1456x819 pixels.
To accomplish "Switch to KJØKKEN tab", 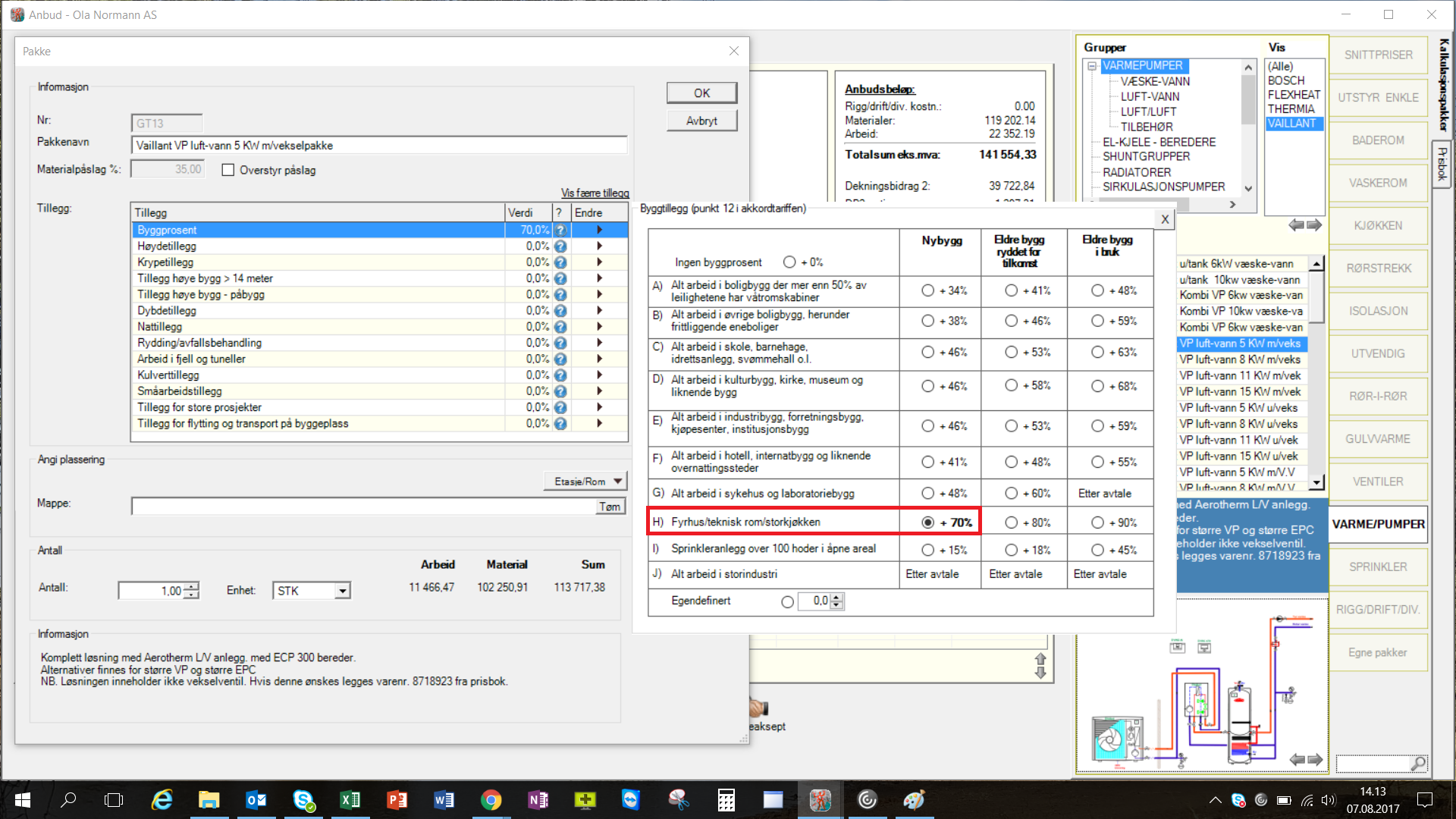I will [1378, 226].
